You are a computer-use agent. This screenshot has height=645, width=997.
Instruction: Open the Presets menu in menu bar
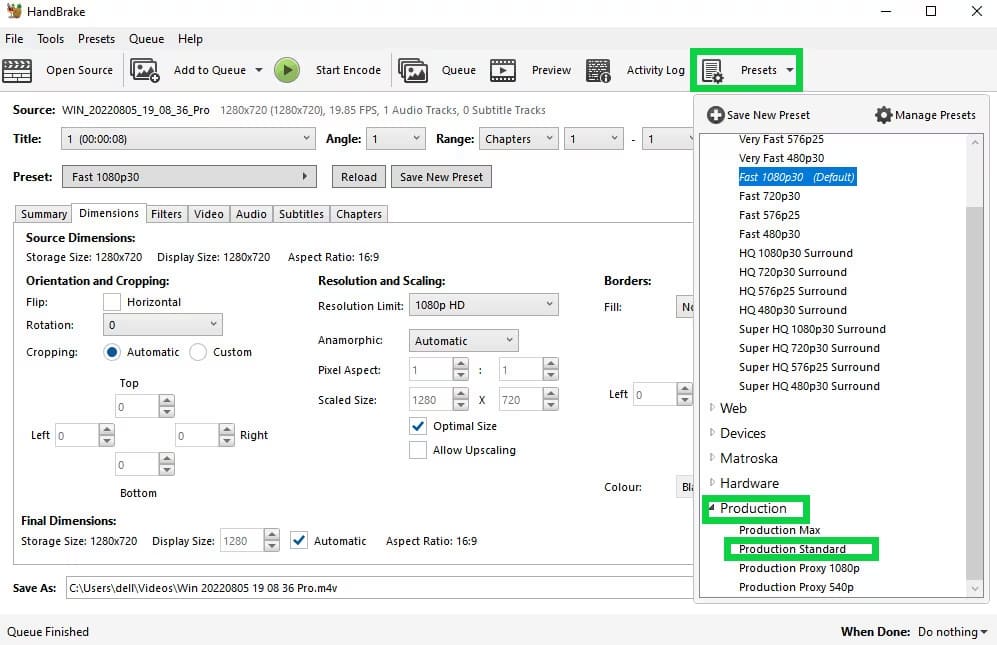(97, 39)
